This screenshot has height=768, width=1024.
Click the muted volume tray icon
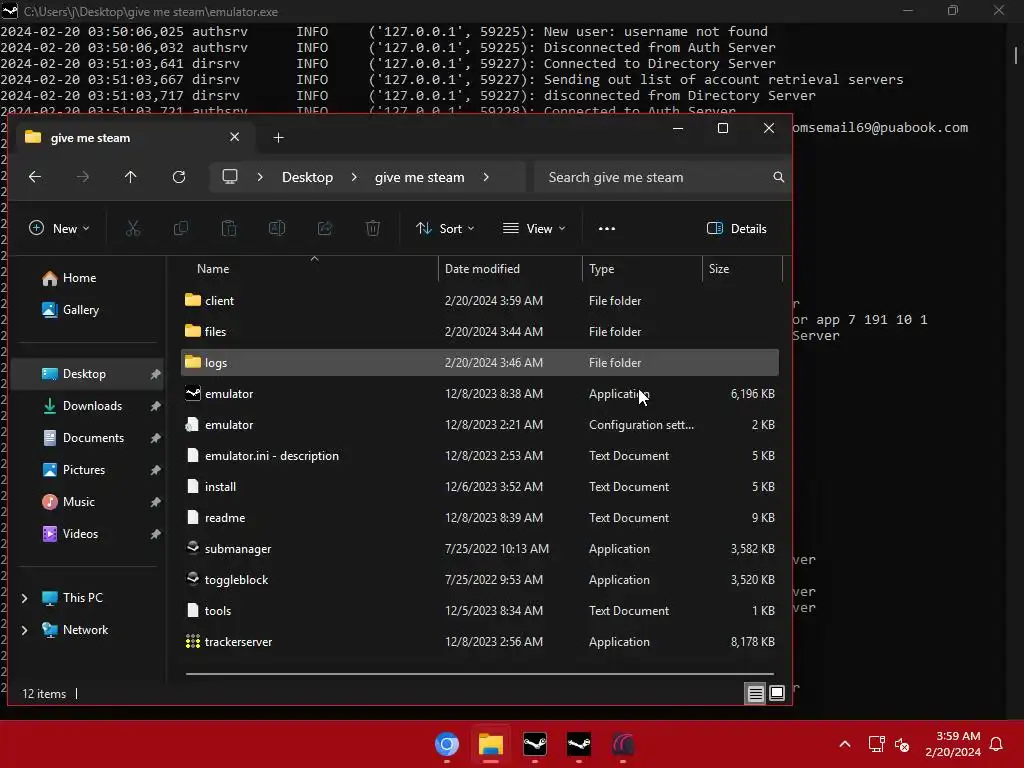[x=903, y=744]
